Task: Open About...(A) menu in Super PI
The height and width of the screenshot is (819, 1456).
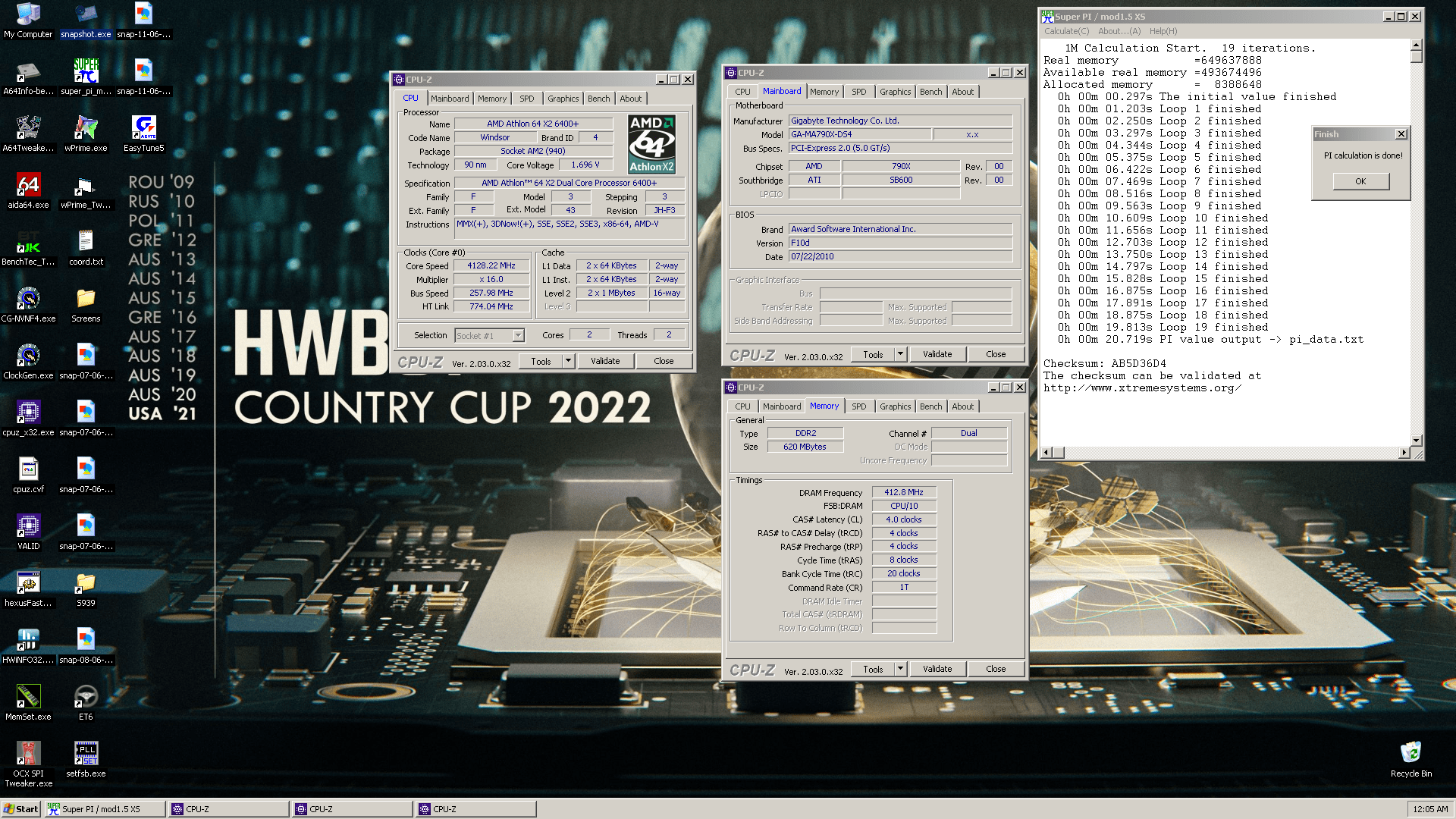Action: pyautogui.click(x=1119, y=31)
